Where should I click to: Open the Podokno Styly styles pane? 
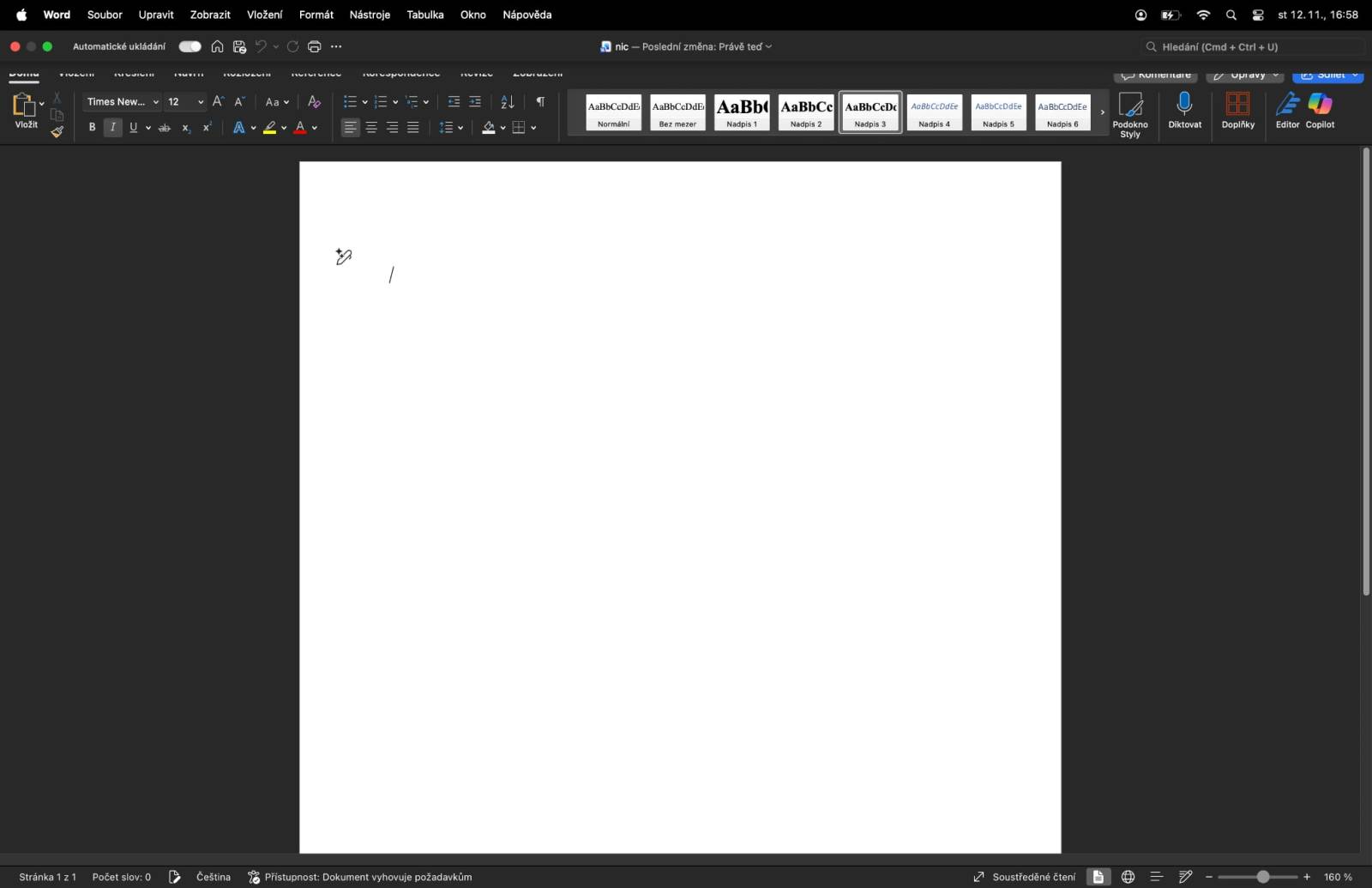point(1130,113)
